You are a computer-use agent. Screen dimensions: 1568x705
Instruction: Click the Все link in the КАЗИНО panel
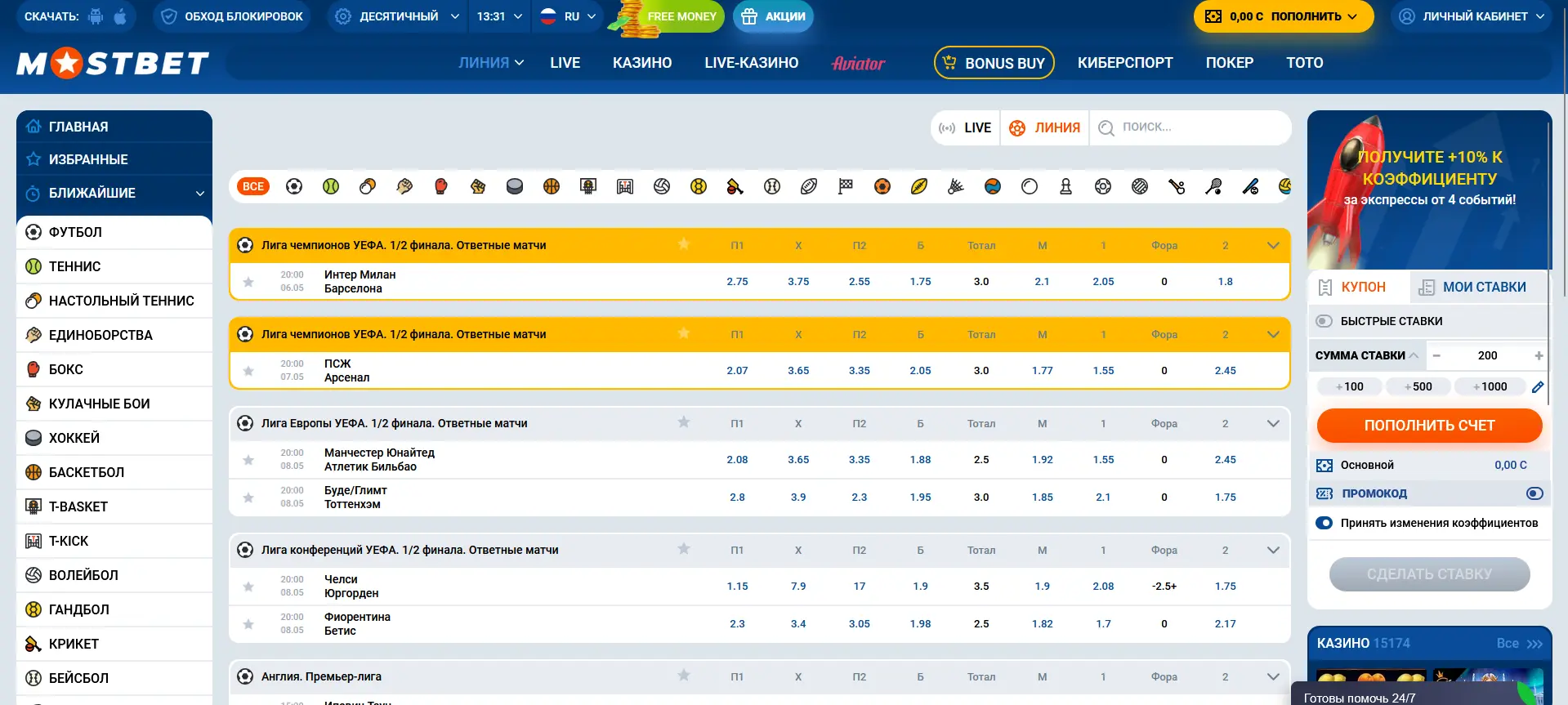click(x=1519, y=644)
